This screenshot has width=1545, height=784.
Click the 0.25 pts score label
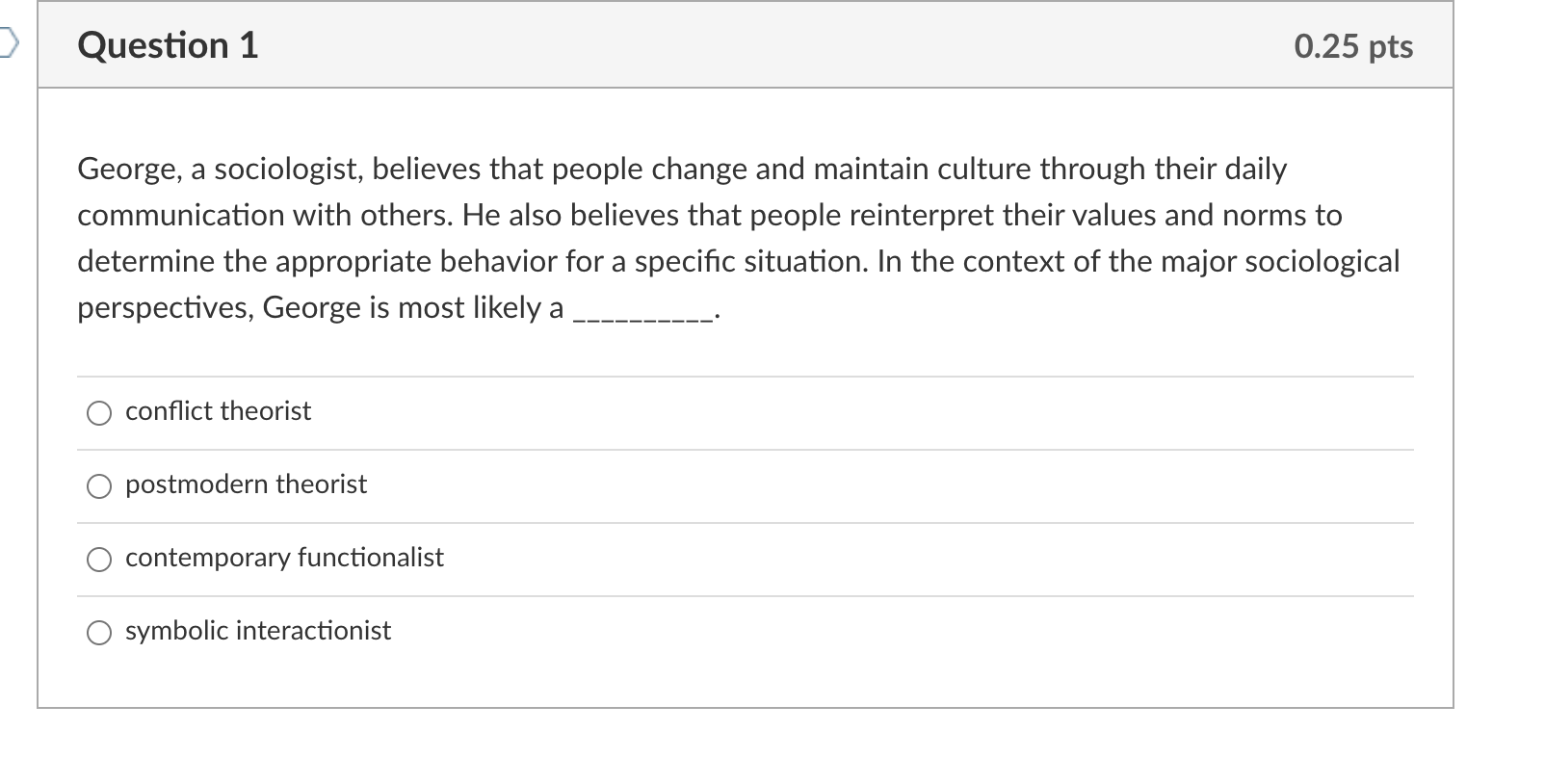[1353, 46]
